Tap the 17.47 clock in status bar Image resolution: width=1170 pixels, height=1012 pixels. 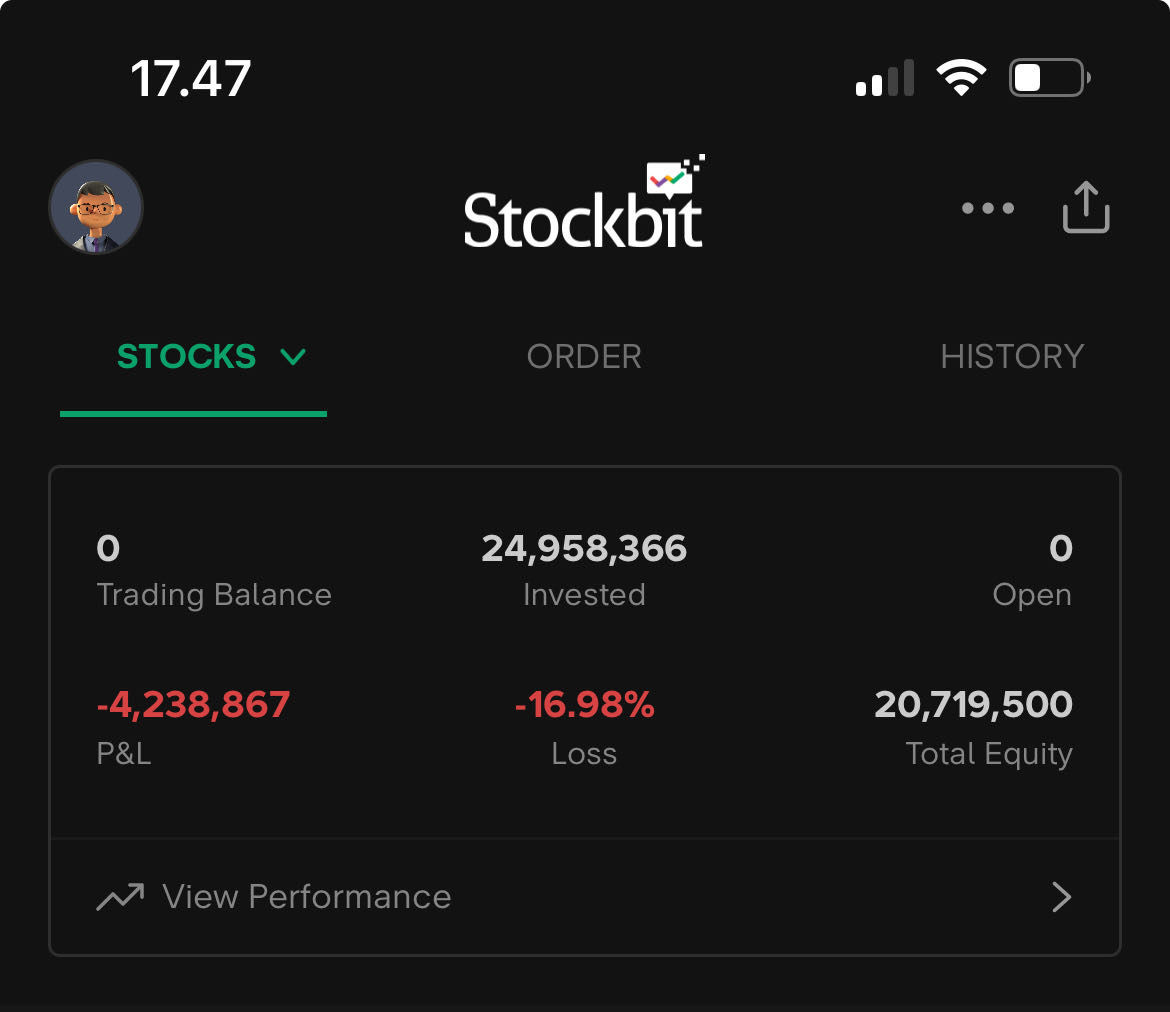click(191, 78)
